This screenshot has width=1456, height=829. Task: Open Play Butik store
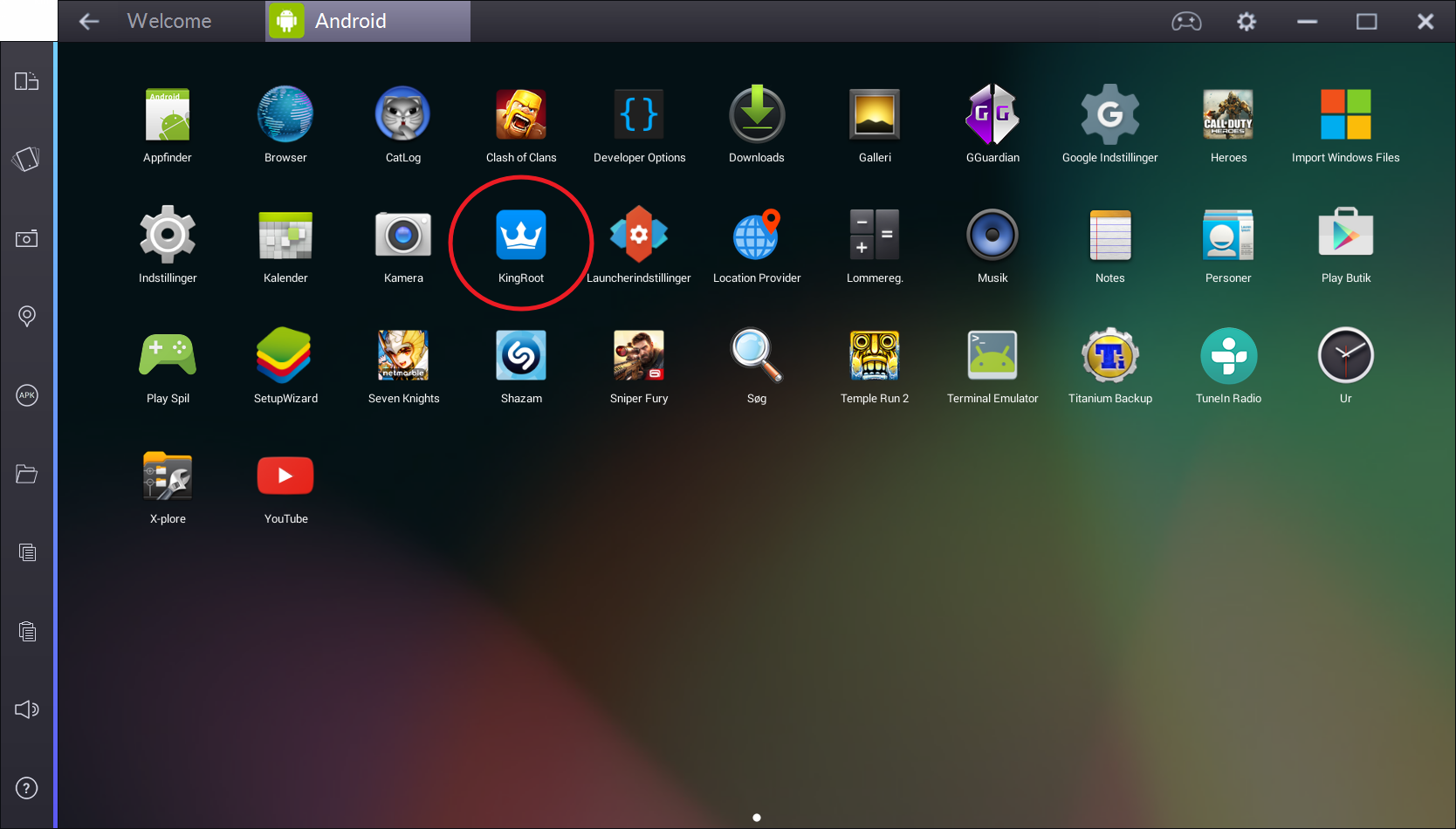pos(1346,232)
